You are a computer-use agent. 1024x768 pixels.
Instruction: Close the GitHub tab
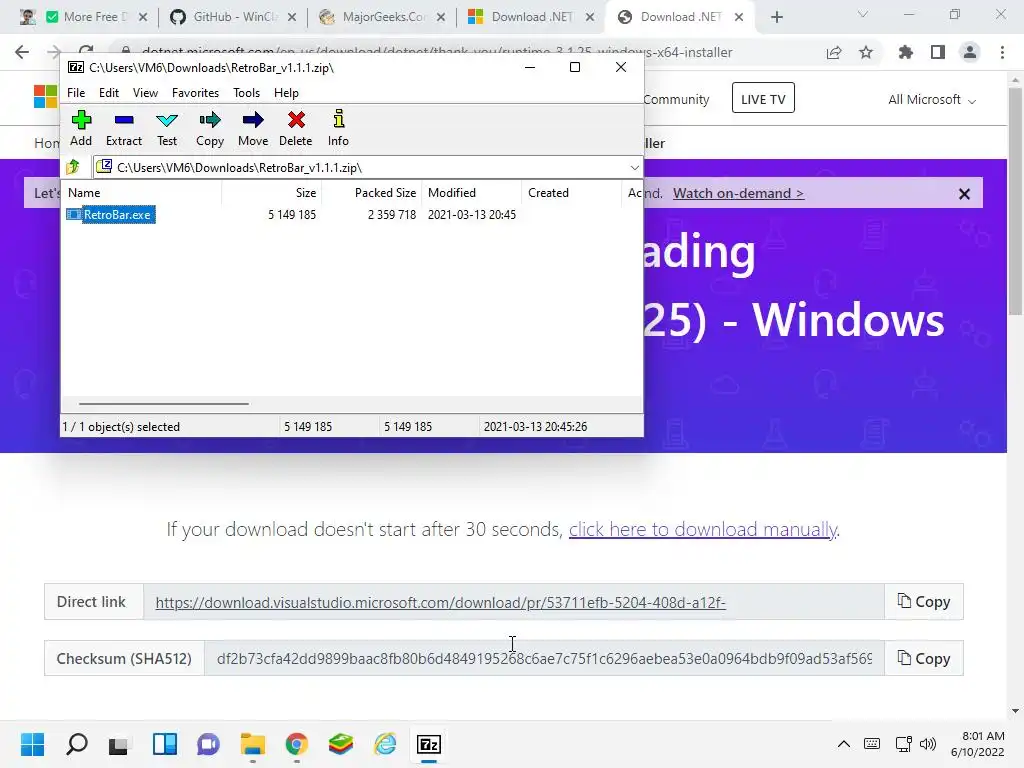292,17
